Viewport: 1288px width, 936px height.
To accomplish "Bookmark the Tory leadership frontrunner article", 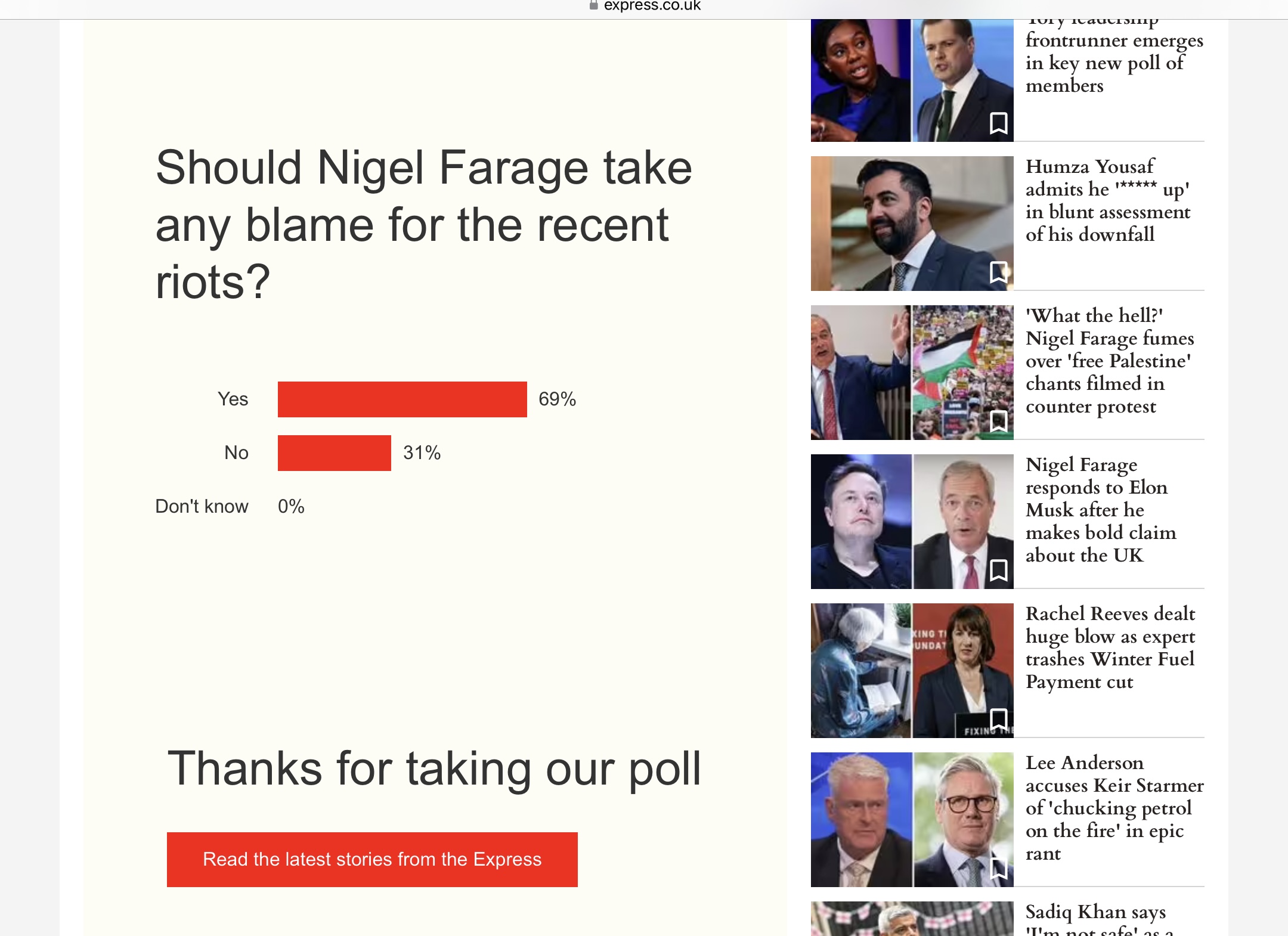I will 999,123.
